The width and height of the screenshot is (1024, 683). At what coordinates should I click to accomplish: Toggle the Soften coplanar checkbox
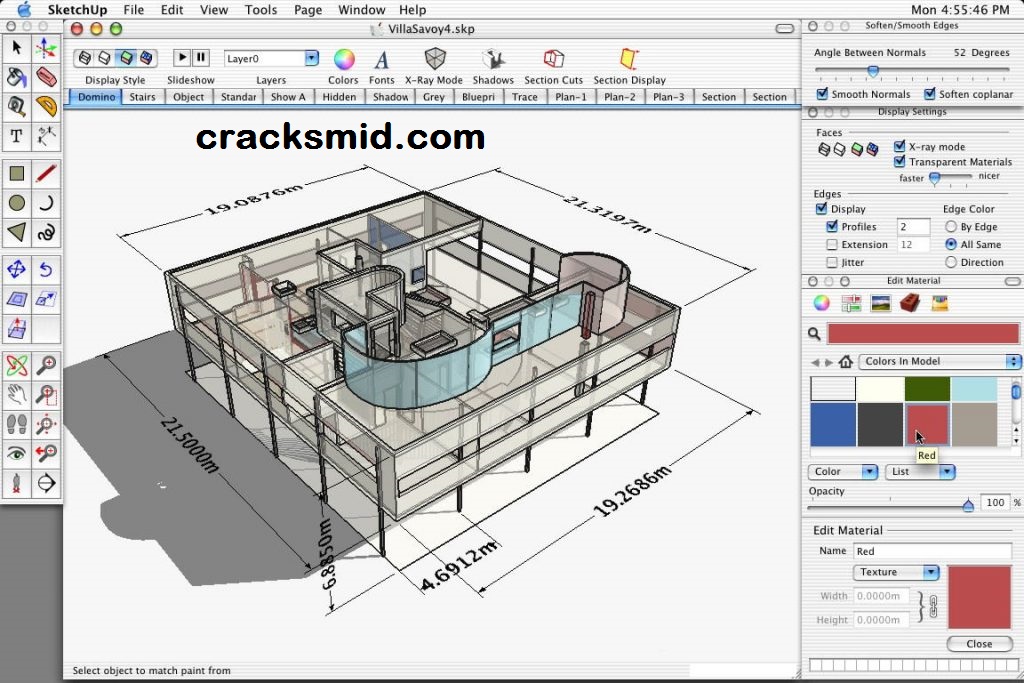click(930, 94)
